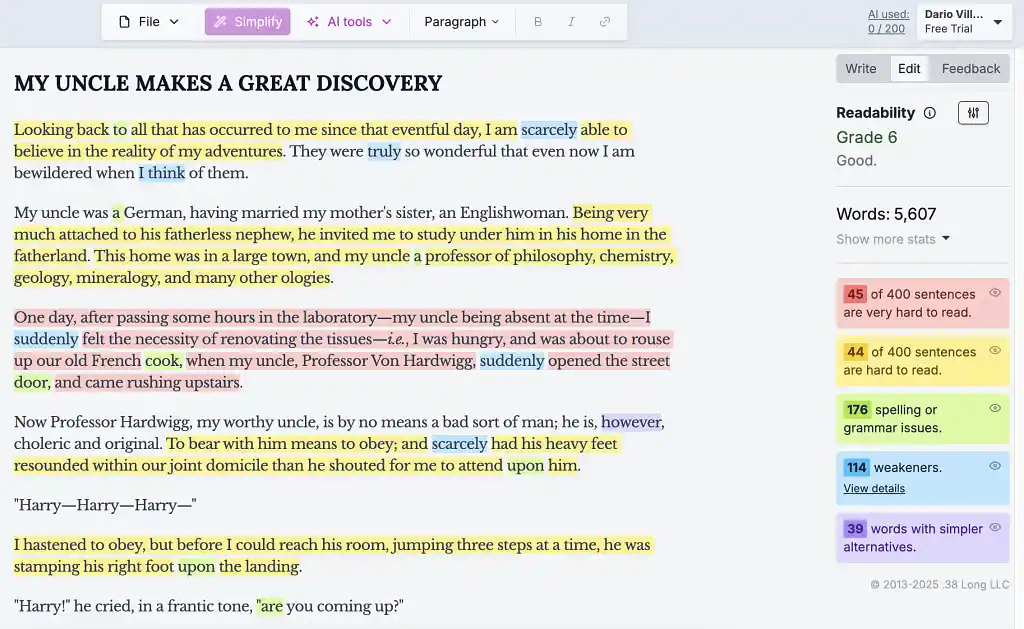Click View details under weakeners

[873, 488]
